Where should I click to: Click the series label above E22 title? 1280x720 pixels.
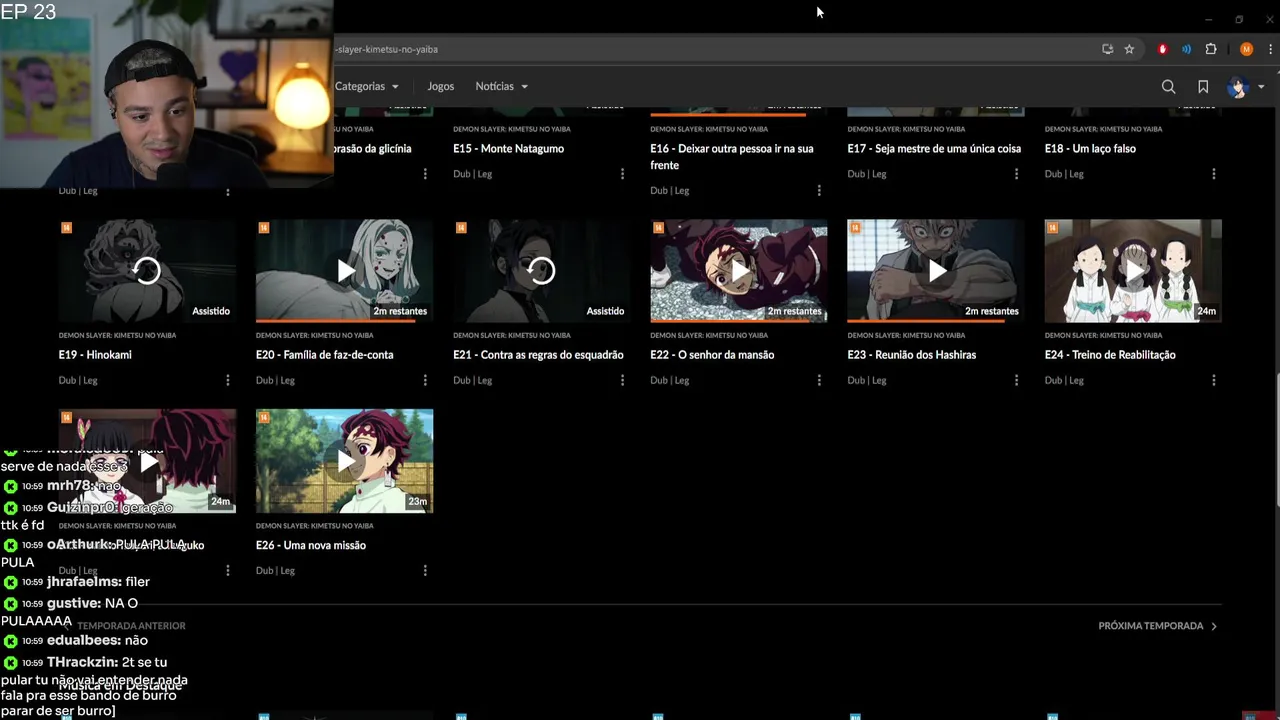[709, 335]
